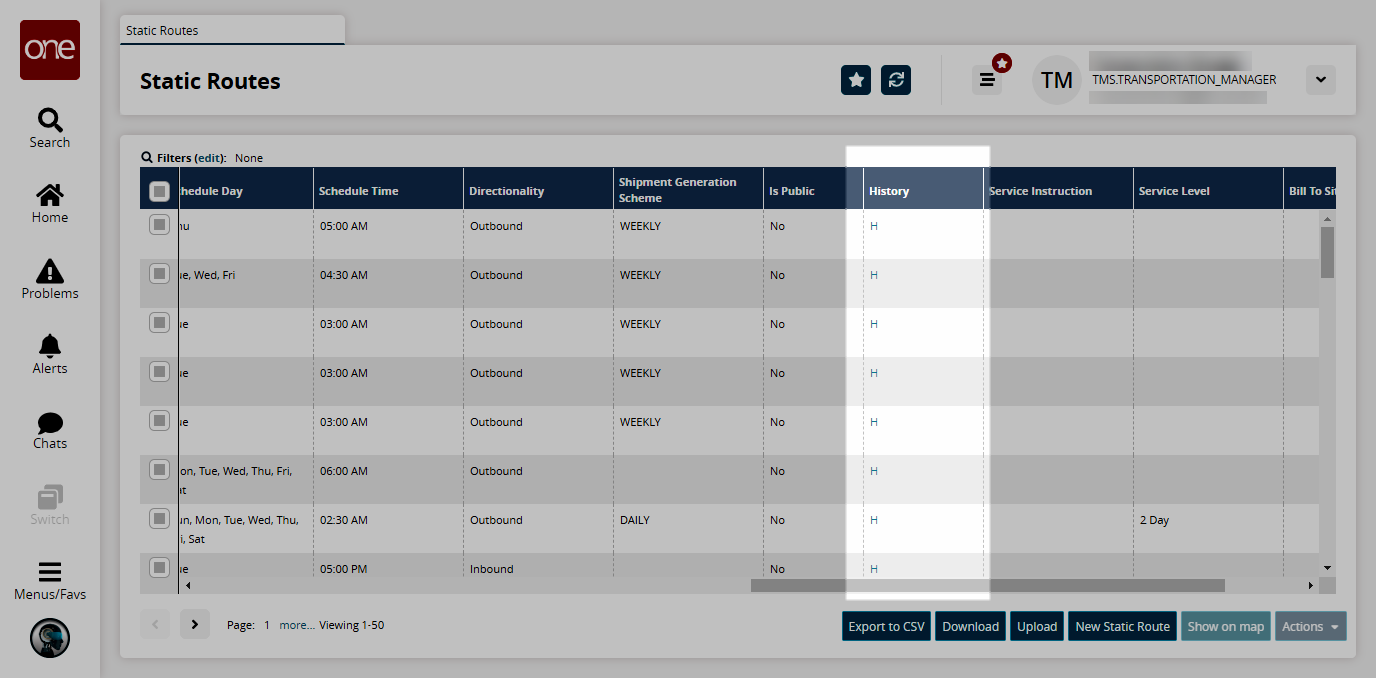Click the TM user avatar
The width and height of the screenshot is (1376, 678).
(1057, 80)
